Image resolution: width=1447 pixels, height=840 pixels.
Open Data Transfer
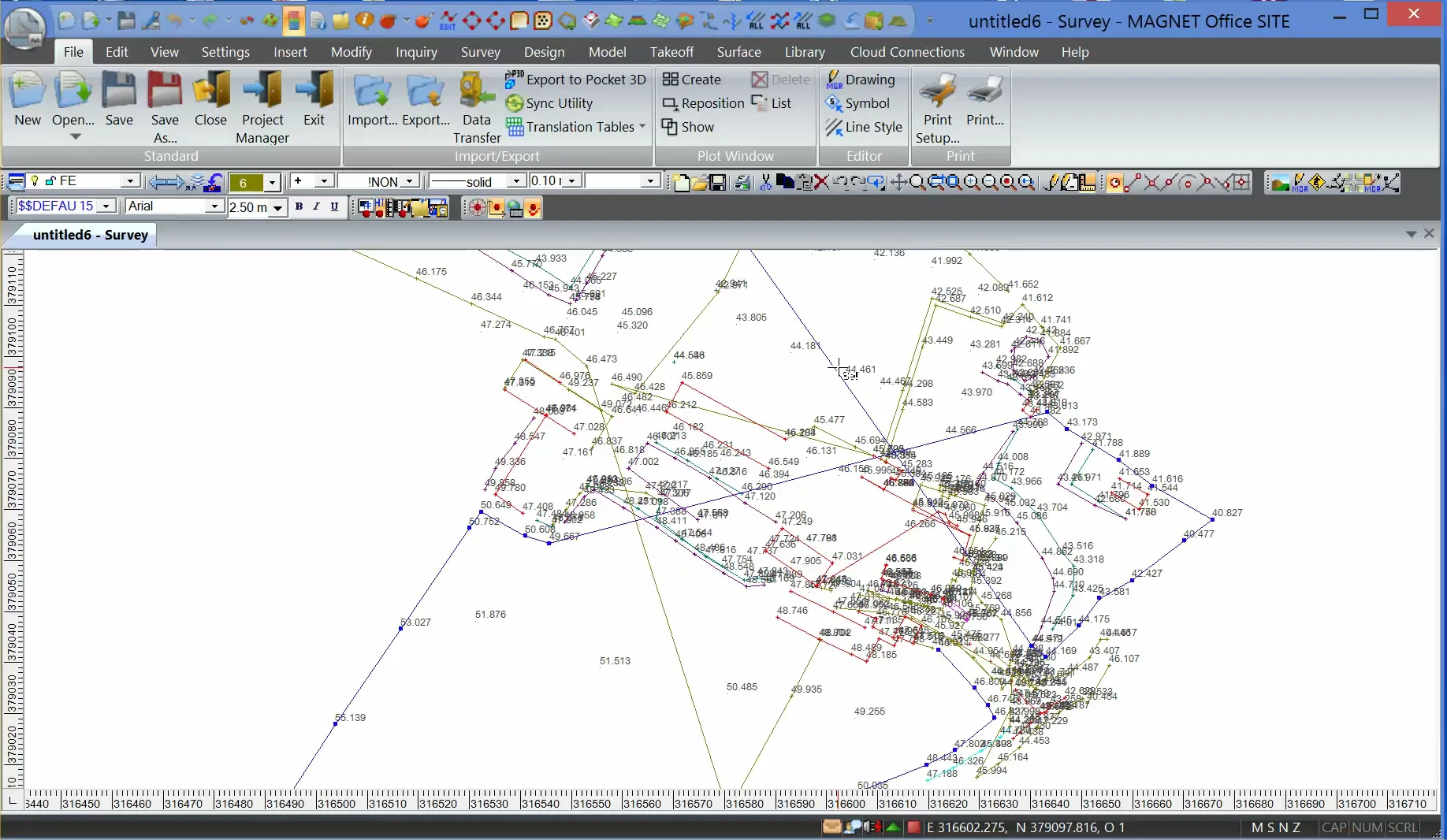tap(476, 108)
